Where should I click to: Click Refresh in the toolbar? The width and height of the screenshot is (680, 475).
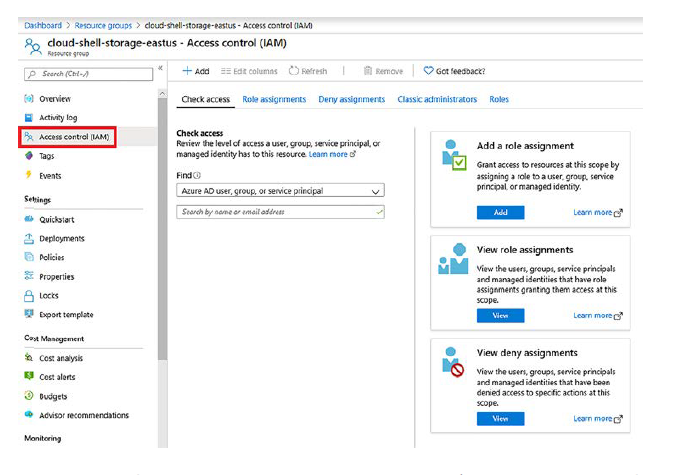(308, 71)
